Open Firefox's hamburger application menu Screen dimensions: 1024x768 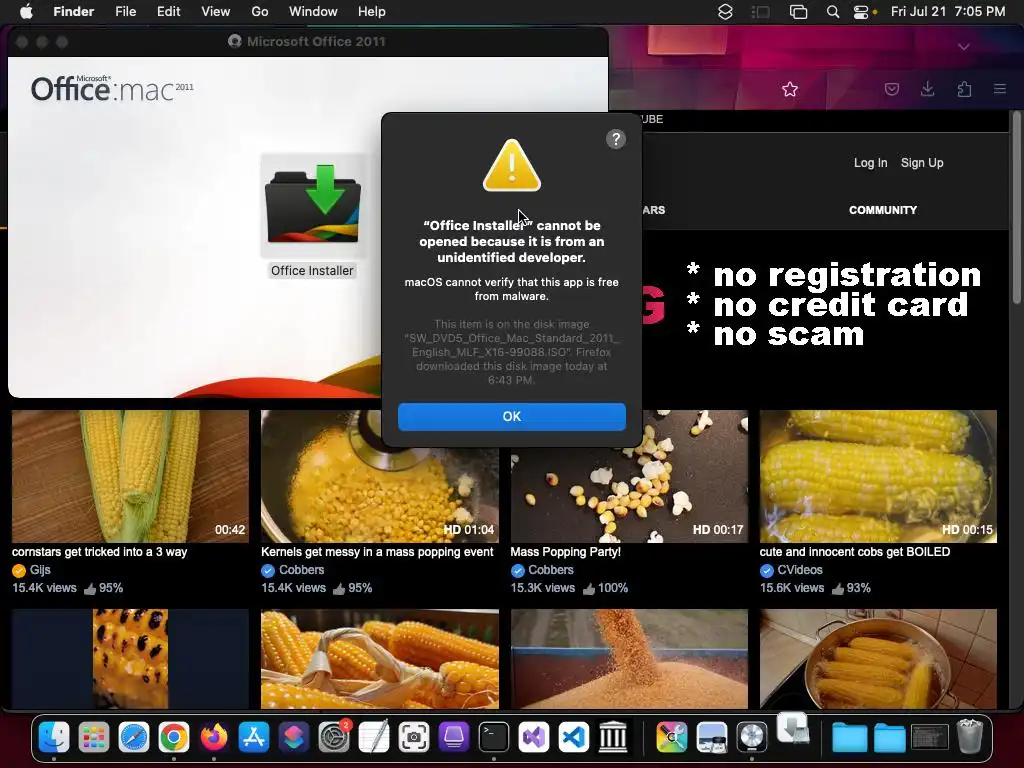pos(1000,89)
